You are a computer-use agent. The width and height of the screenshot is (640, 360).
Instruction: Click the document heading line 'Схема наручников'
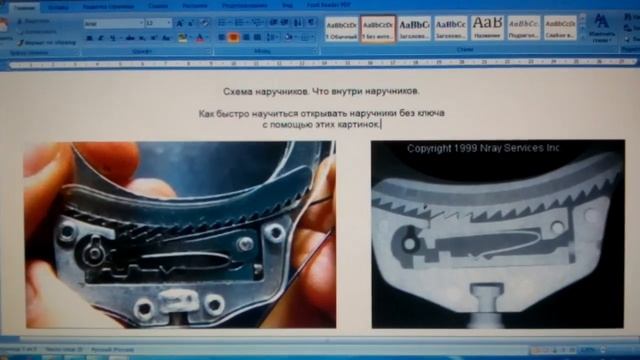[321, 91]
